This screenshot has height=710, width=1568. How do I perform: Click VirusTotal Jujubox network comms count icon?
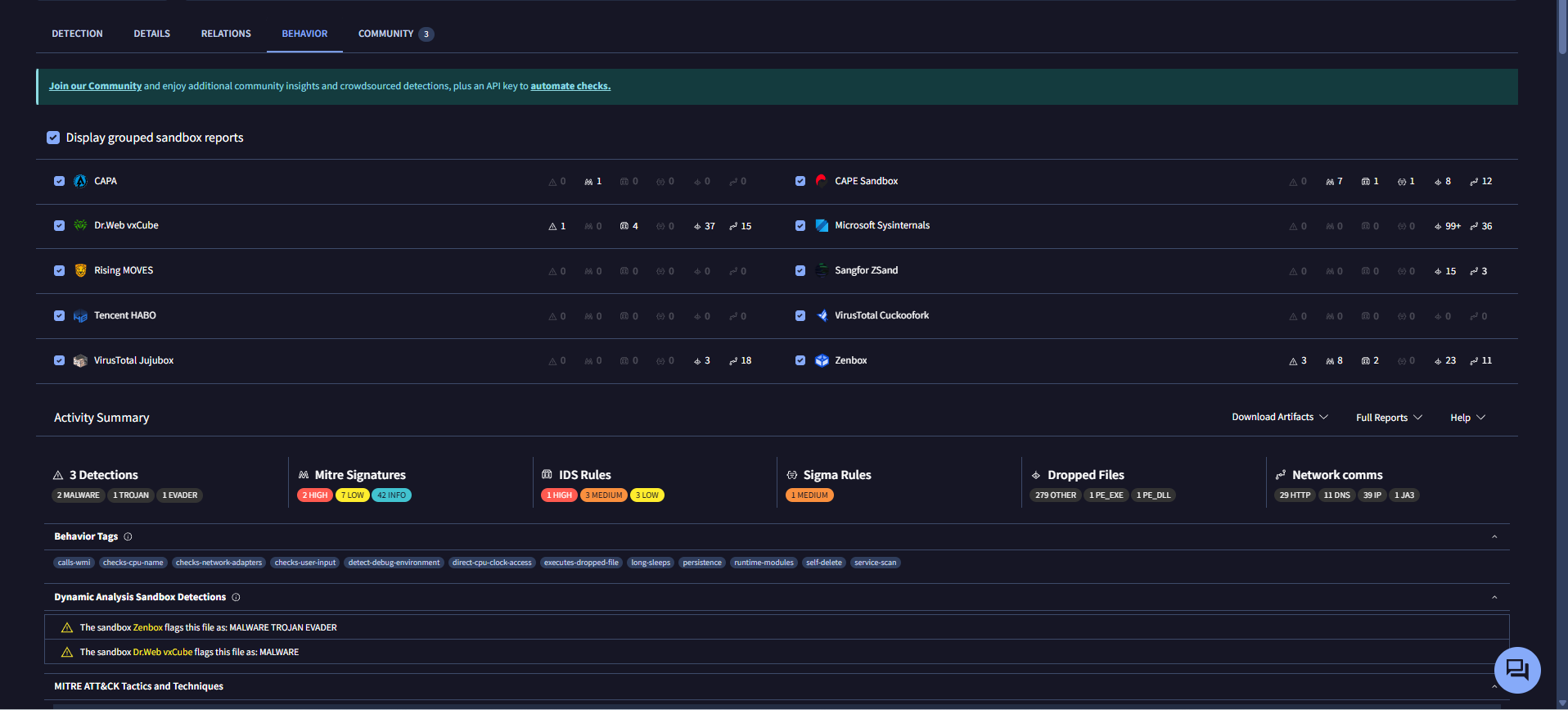tap(733, 361)
